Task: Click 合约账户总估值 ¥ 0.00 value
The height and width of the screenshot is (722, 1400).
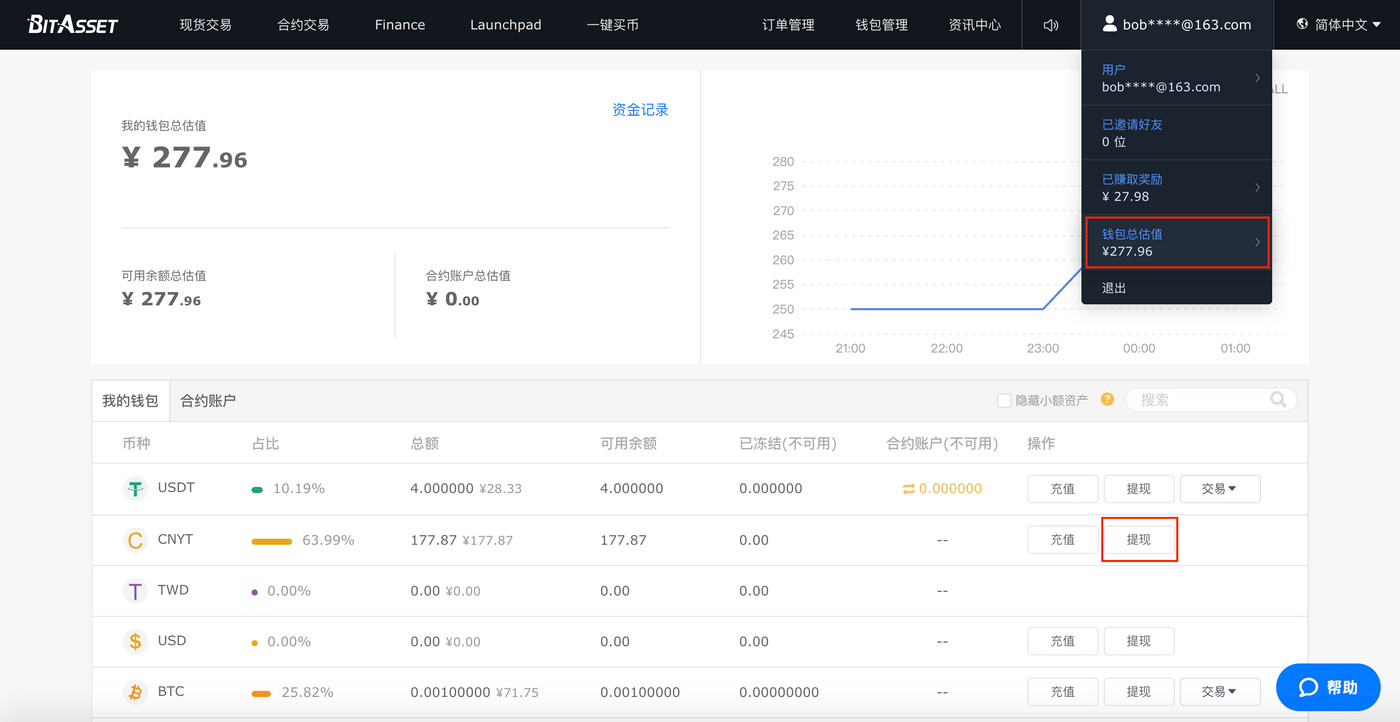Action: (453, 299)
